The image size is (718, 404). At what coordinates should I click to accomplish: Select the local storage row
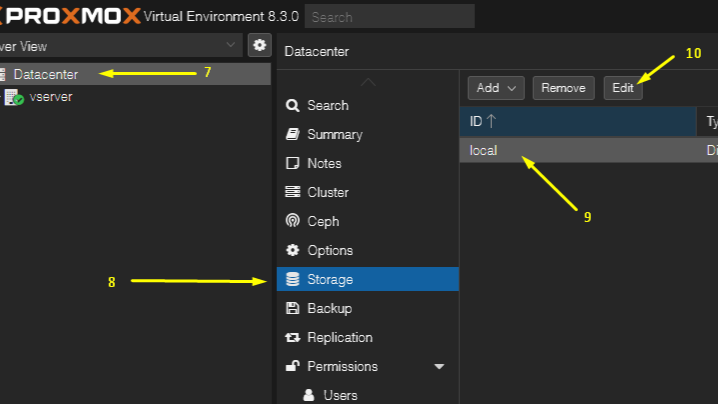click(x=589, y=150)
